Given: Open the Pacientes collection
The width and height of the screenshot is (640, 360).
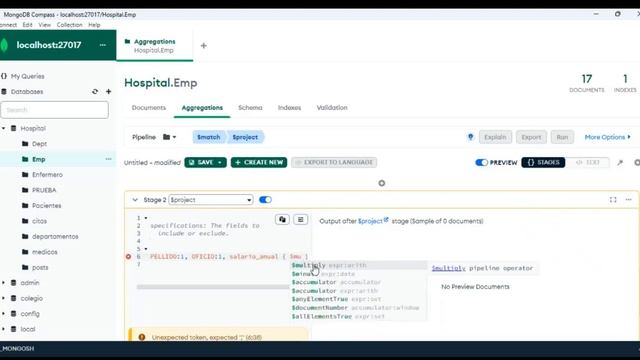Looking at the screenshot, I should 47,206.
